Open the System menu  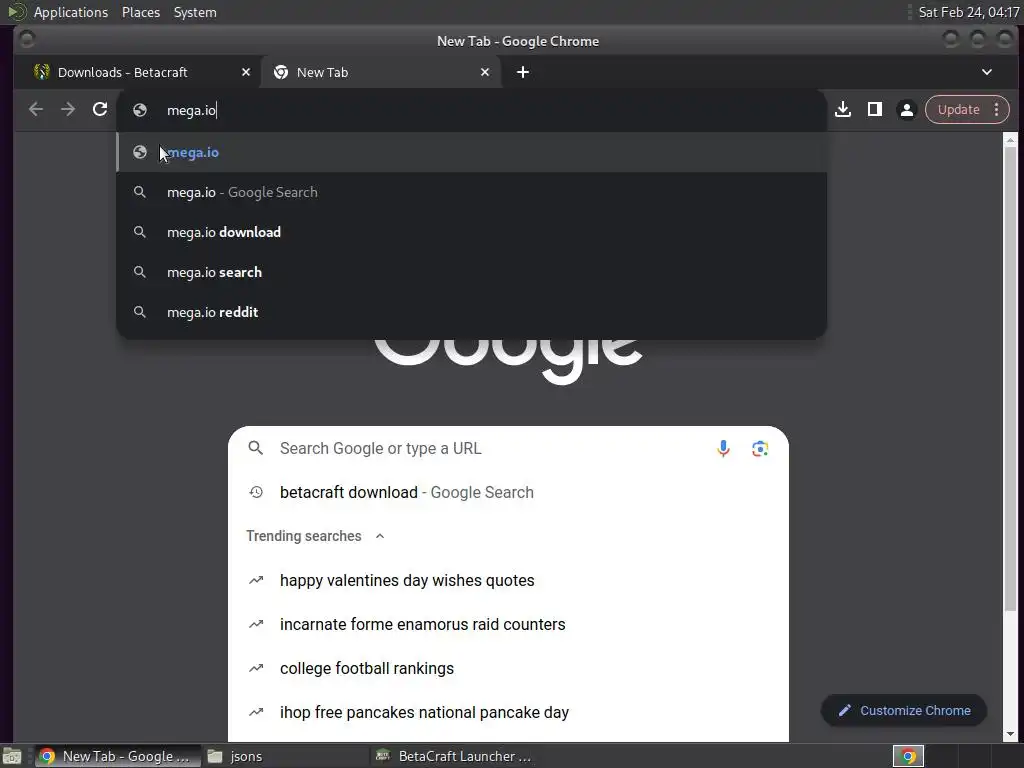[x=195, y=12]
